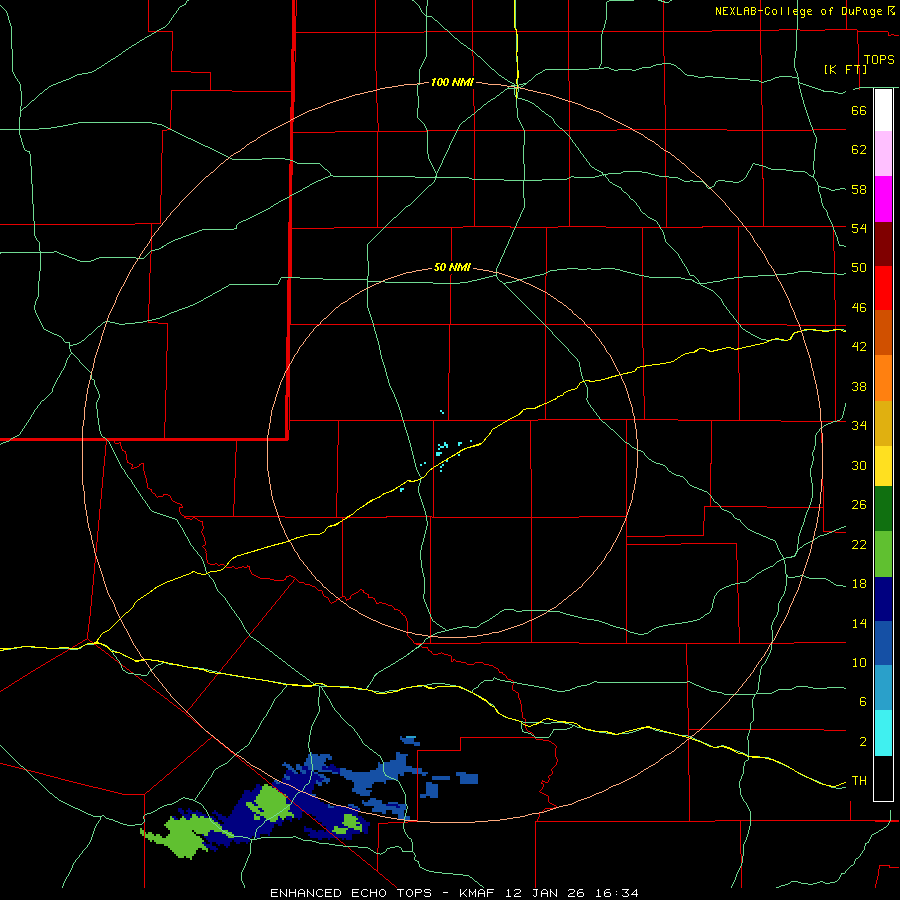The width and height of the screenshot is (900, 900).
Task: Choose the navy blue legend swatch
Action: point(883,599)
